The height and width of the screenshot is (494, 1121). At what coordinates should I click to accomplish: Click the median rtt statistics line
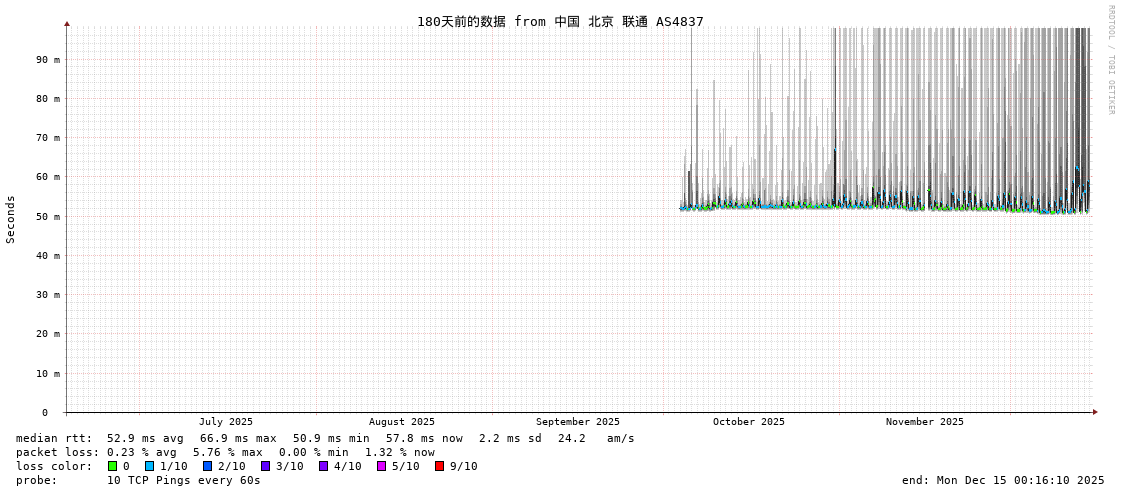click(x=325, y=438)
